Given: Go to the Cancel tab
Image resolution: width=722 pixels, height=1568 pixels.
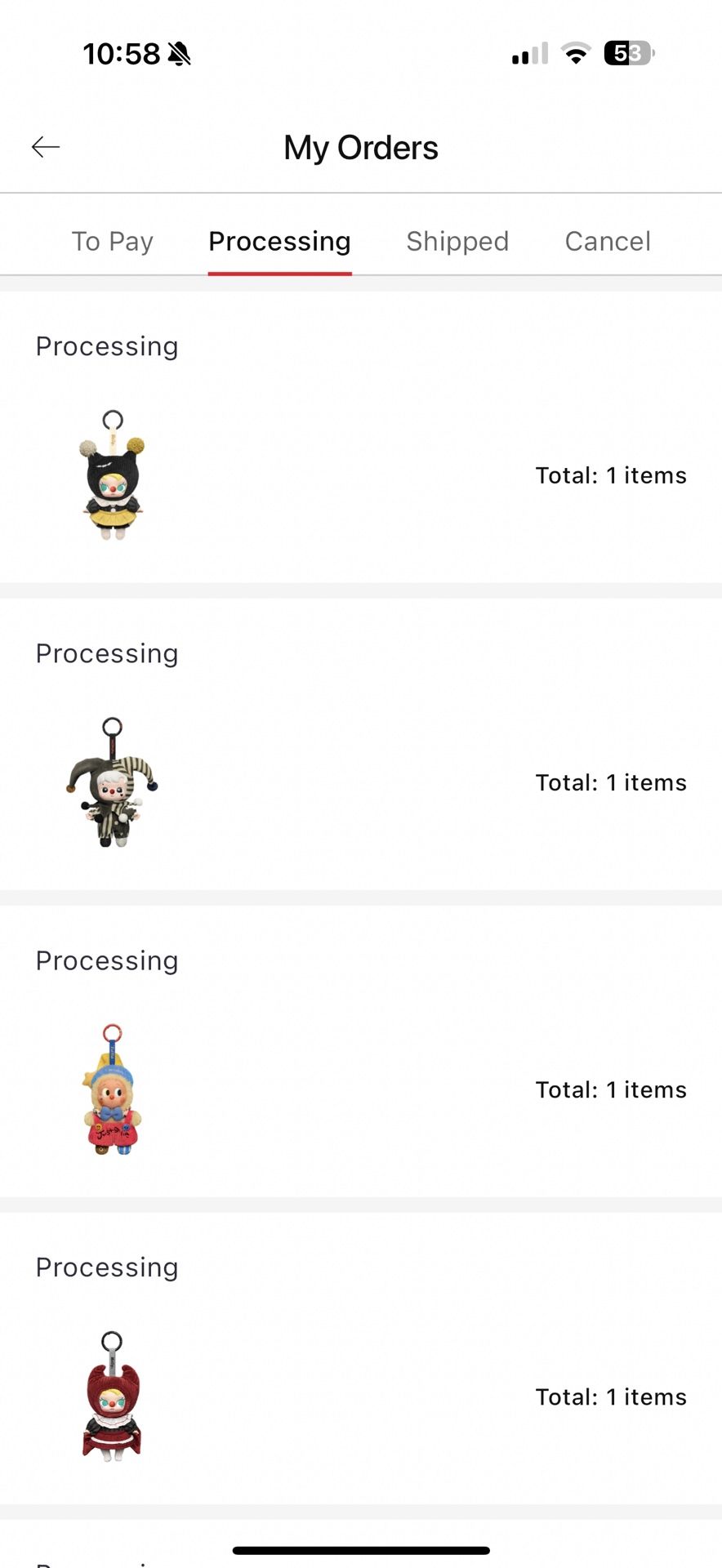Looking at the screenshot, I should 608,241.
